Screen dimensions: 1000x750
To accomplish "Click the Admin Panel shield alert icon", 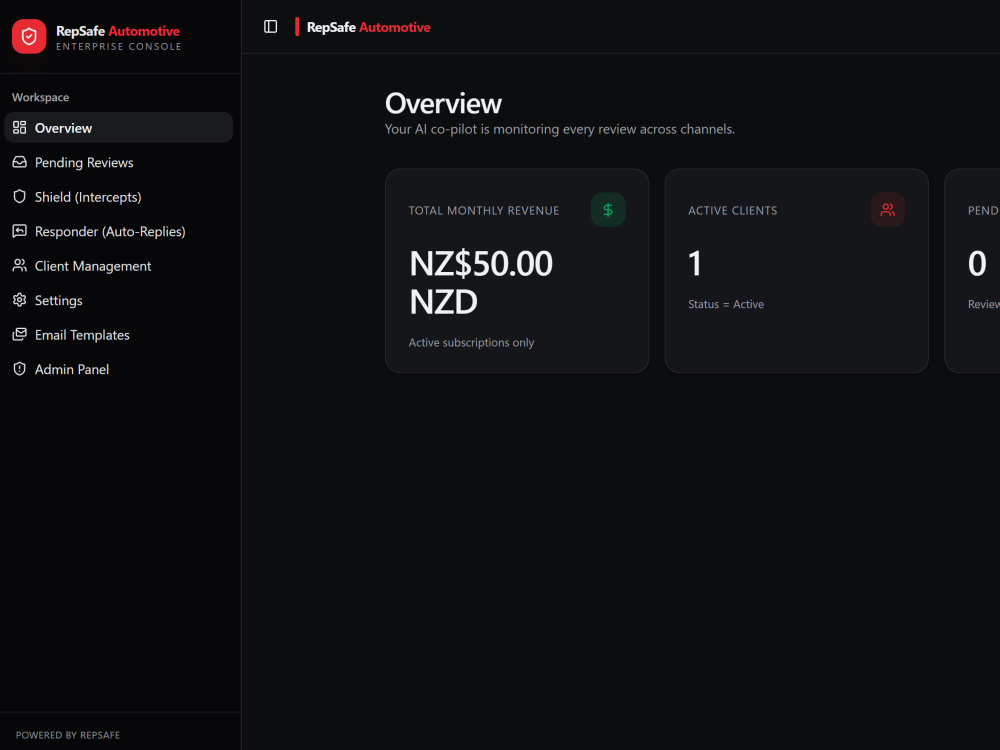I will (x=20, y=369).
